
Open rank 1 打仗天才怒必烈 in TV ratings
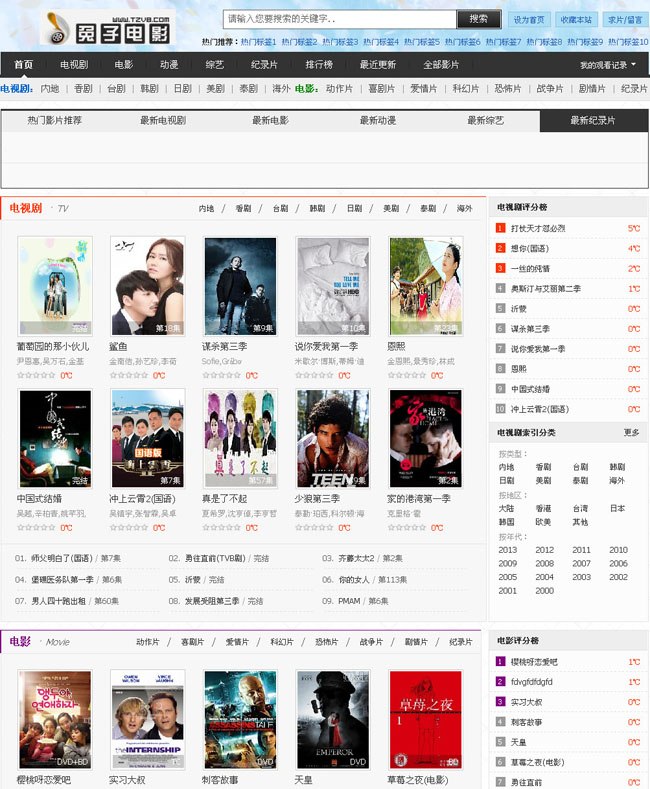point(538,228)
